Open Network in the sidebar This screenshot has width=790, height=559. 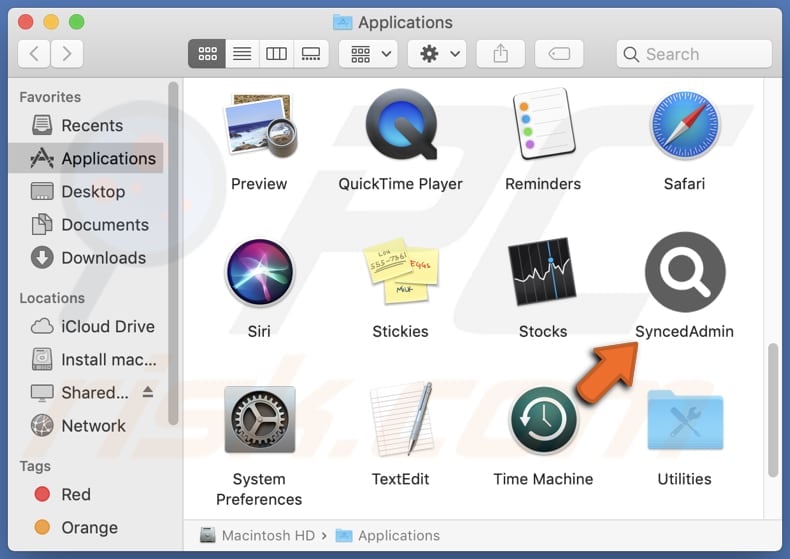86,426
